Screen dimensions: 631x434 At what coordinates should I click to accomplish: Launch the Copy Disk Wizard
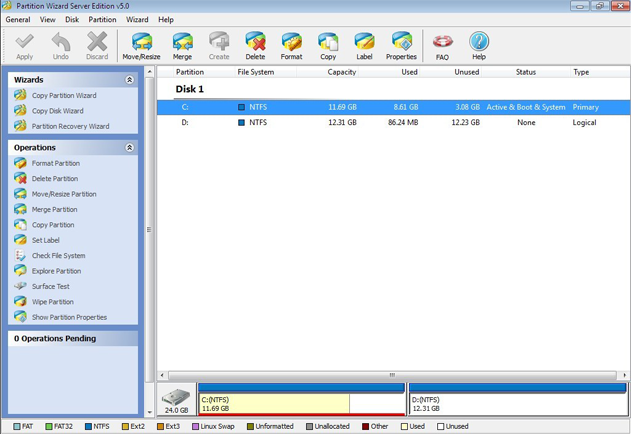(57, 111)
